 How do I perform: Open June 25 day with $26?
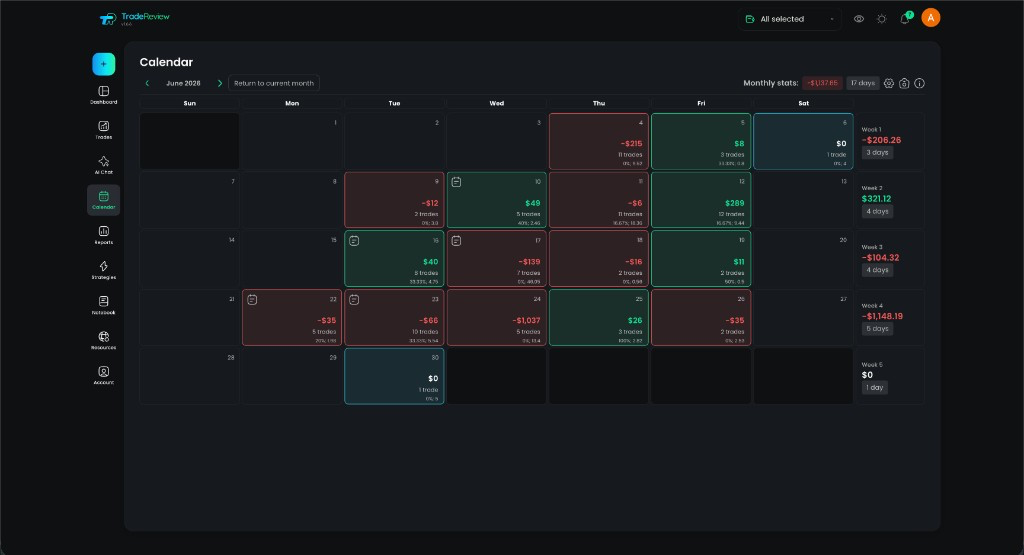599,317
